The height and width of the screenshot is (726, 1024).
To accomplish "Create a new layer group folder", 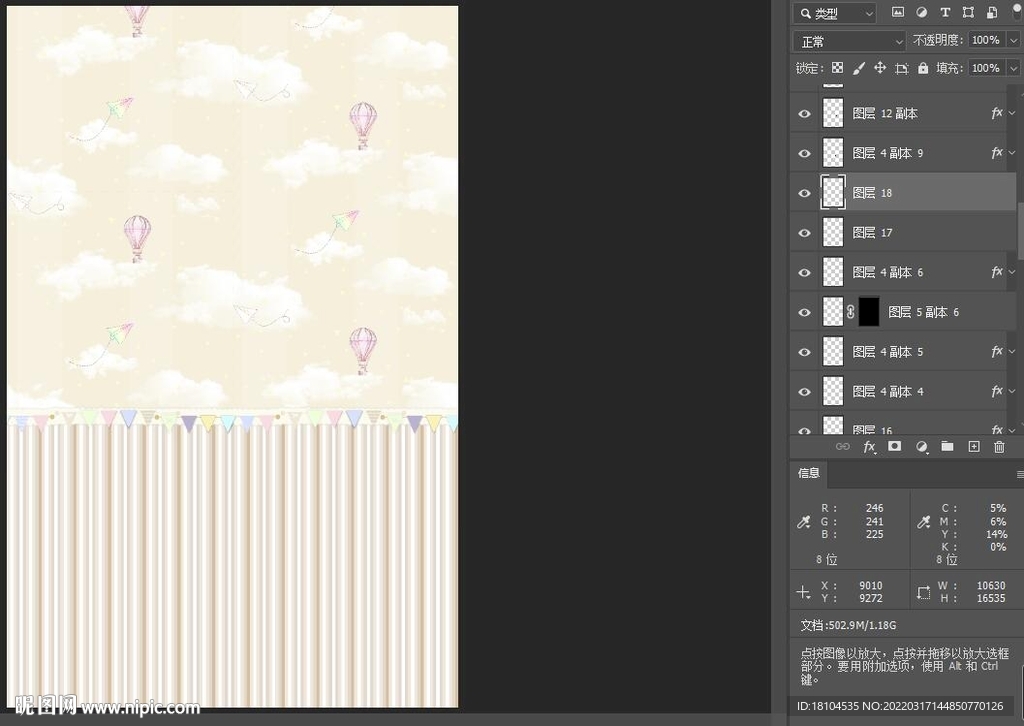I will 947,447.
